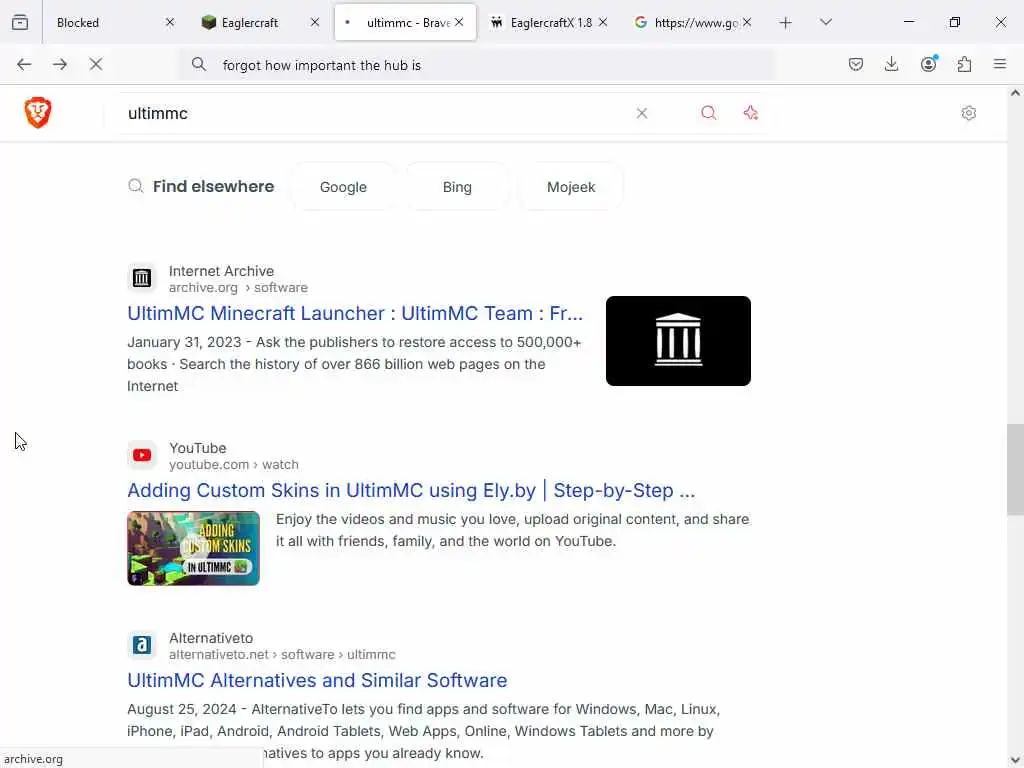The height and width of the screenshot is (768, 1024).
Task: Submit search with magnifier icon
Action: pyautogui.click(x=709, y=113)
